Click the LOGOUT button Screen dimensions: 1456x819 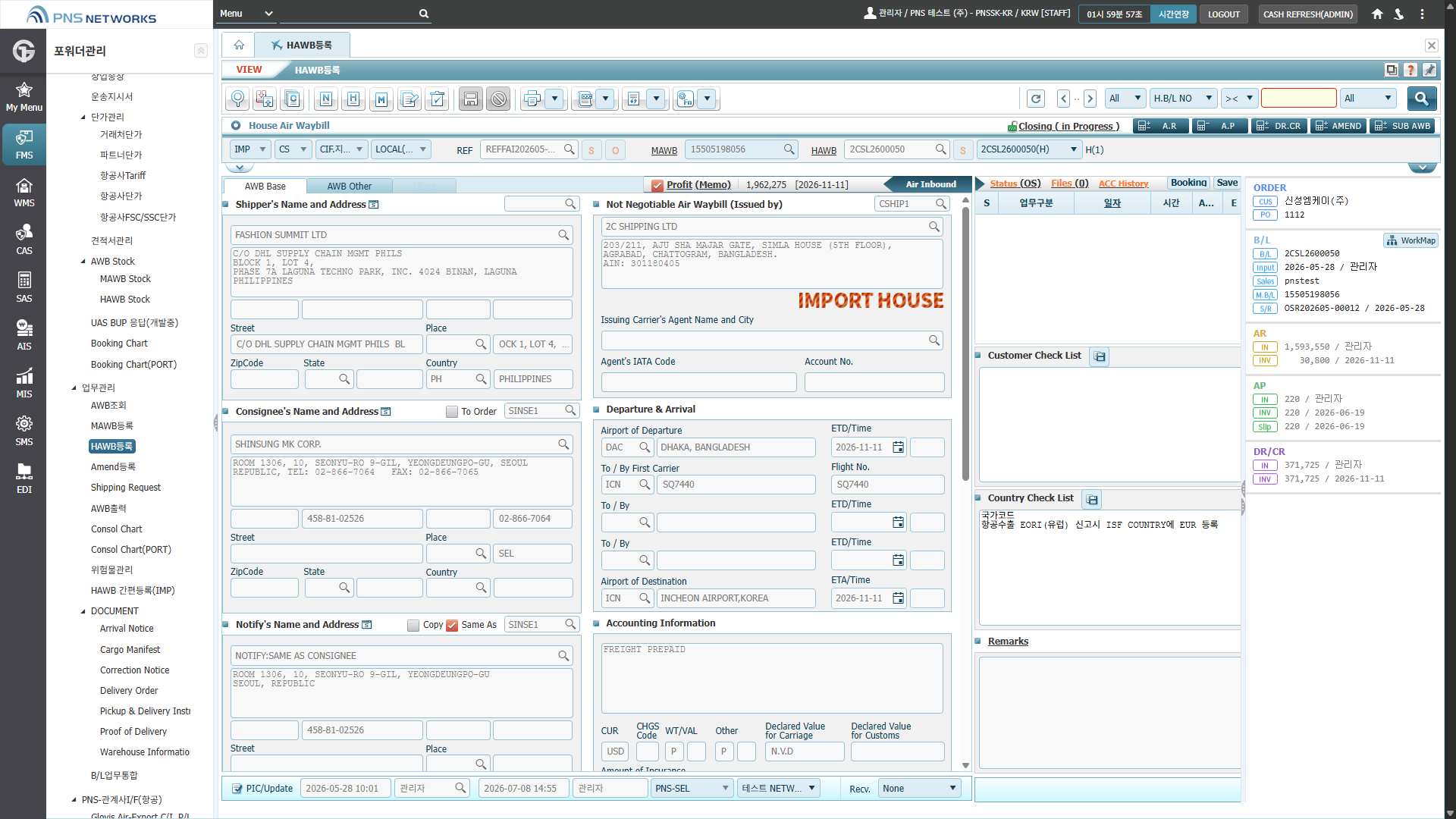pyautogui.click(x=1223, y=14)
